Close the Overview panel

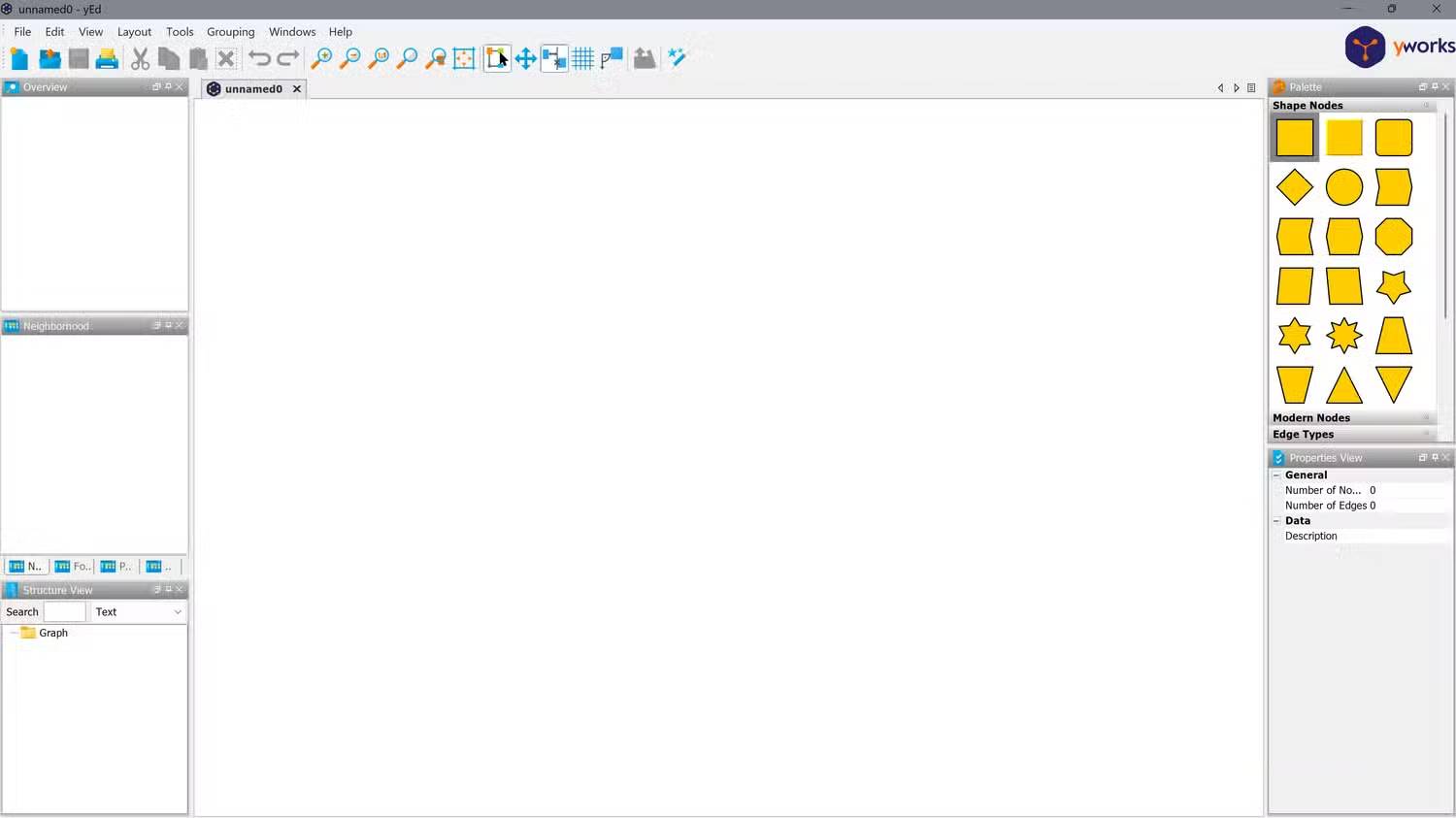[x=180, y=87]
